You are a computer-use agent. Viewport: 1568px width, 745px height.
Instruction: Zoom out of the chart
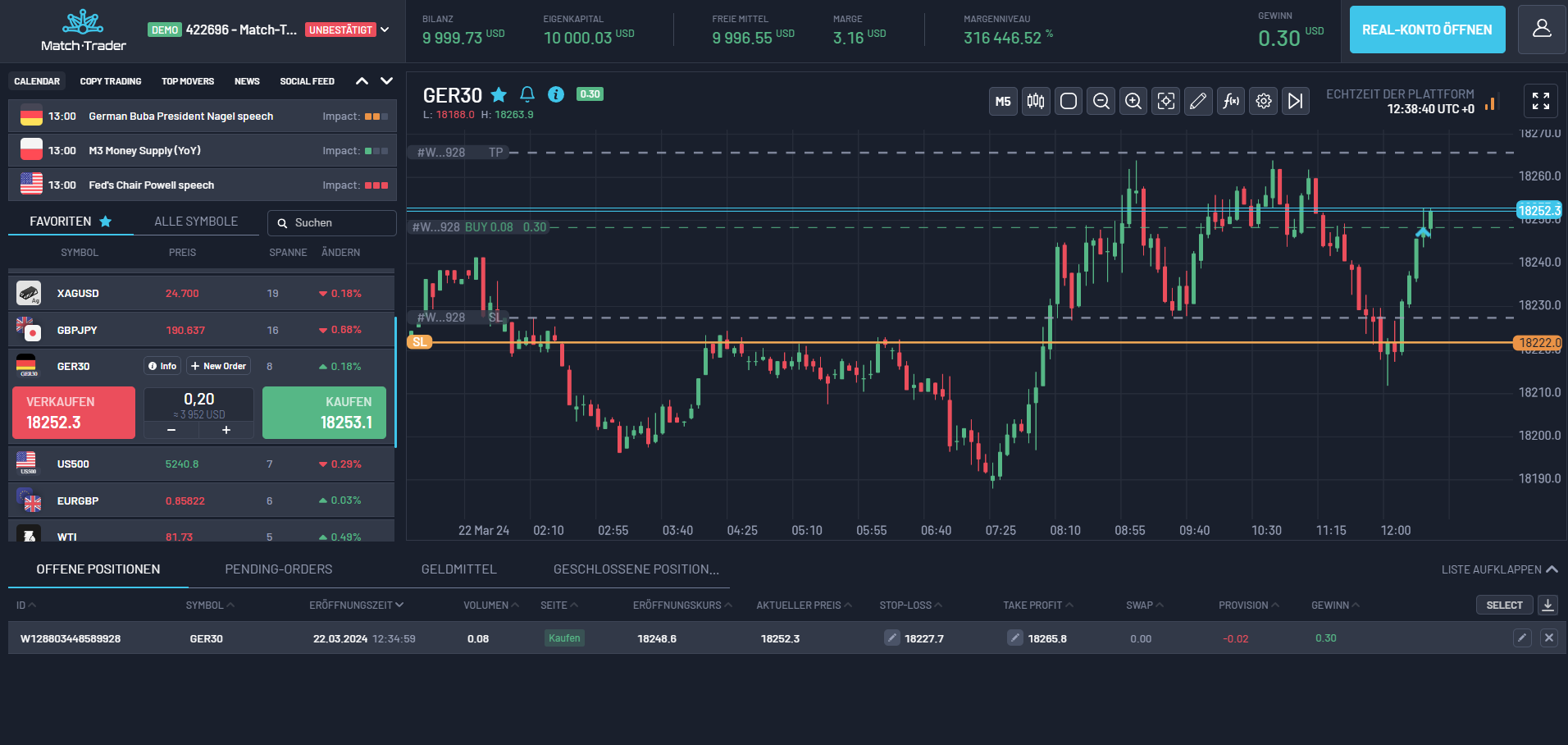1101,101
